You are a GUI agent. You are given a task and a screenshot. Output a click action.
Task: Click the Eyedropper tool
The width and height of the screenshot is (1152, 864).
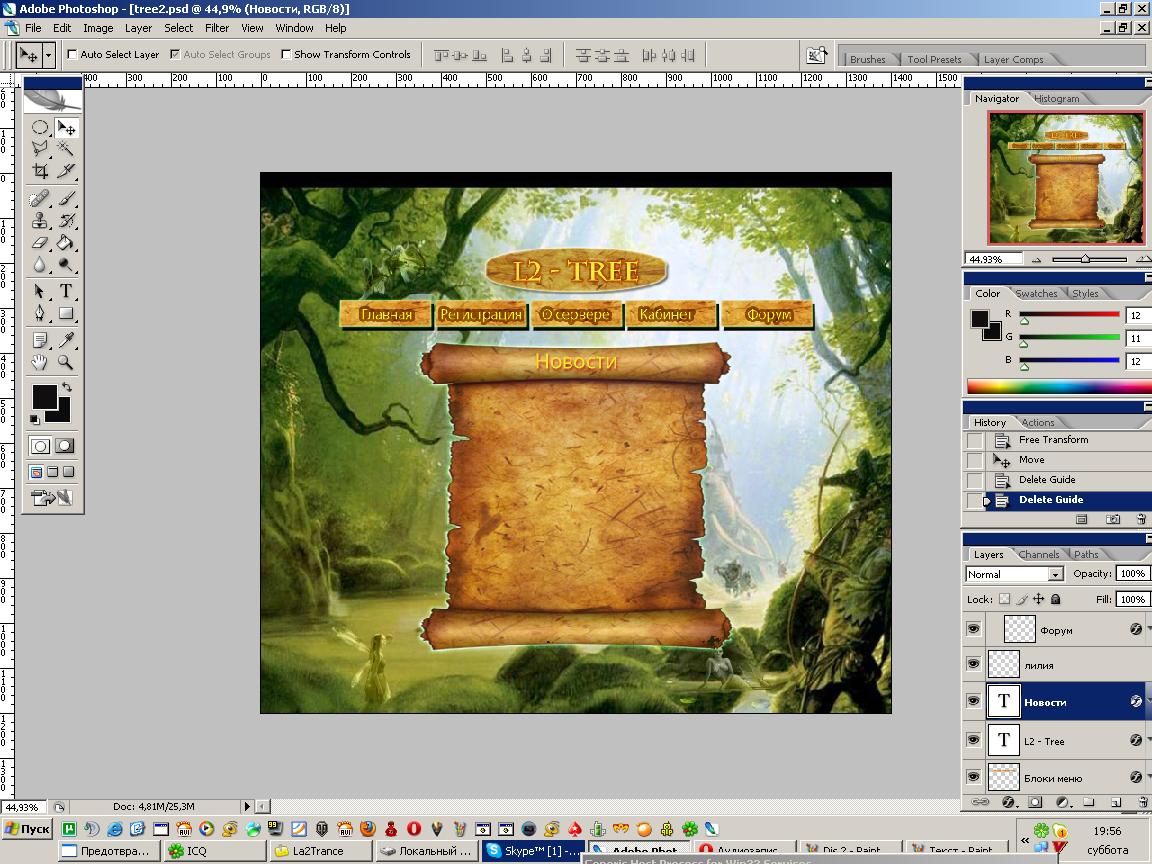66,341
